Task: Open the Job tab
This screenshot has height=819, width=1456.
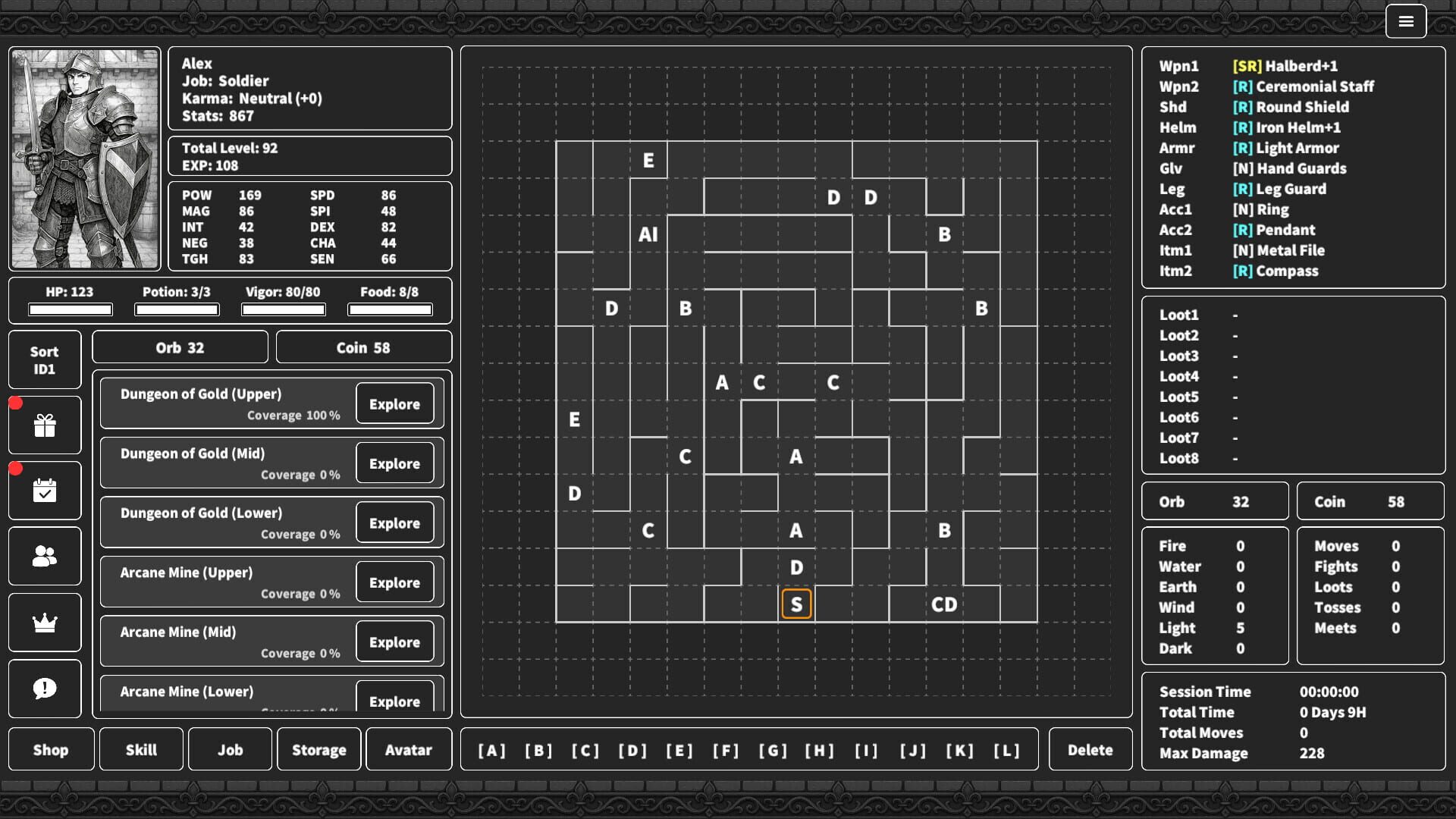Action: click(230, 750)
